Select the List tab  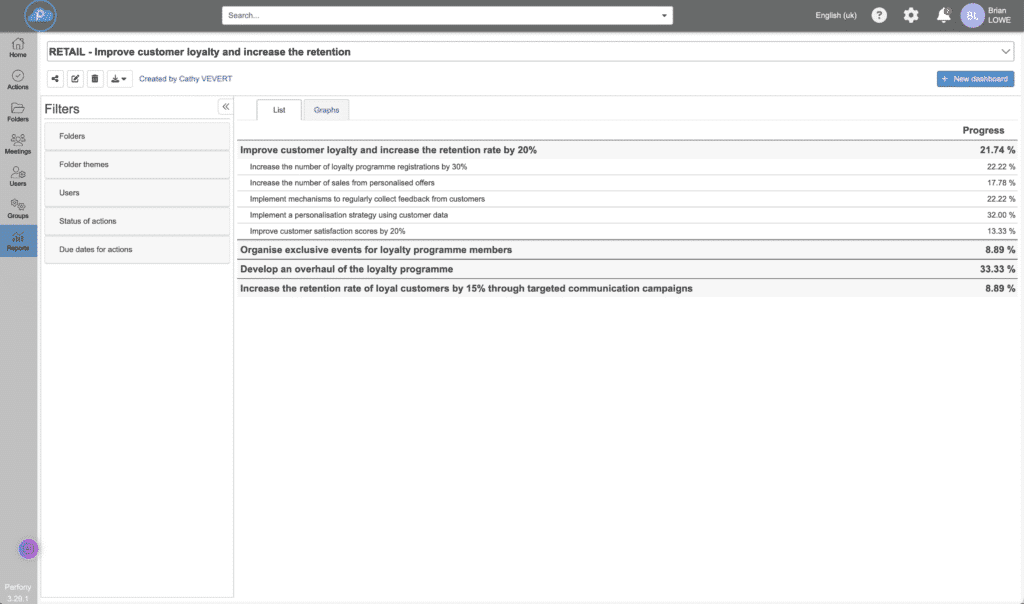click(279, 110)
